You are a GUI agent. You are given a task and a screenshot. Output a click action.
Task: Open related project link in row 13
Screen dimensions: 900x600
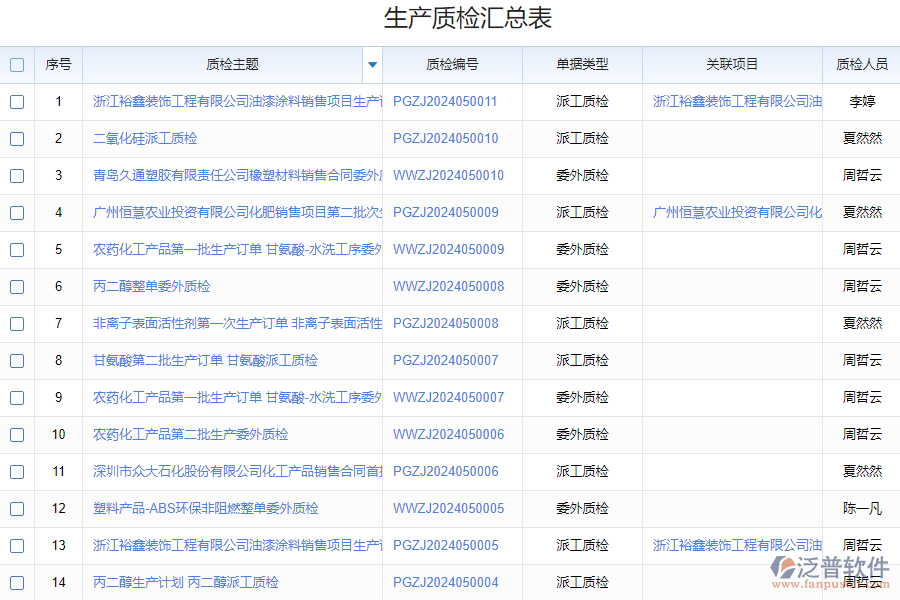tap(737, 546)
